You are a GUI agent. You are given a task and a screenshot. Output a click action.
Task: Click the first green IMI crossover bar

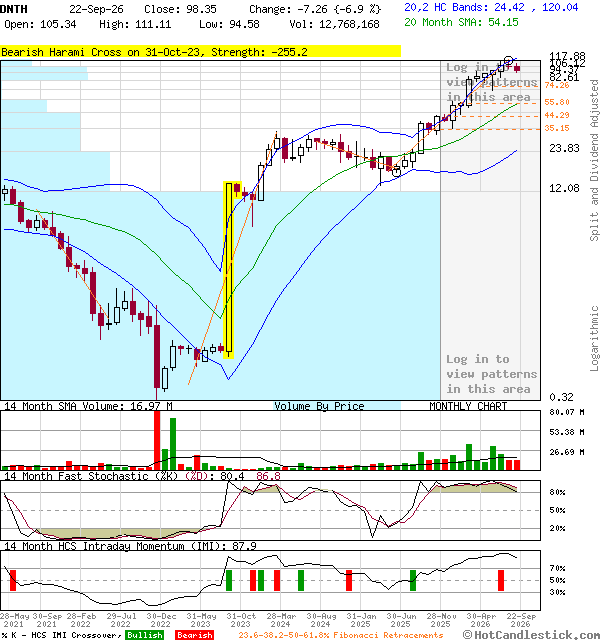tap(229, 580)
